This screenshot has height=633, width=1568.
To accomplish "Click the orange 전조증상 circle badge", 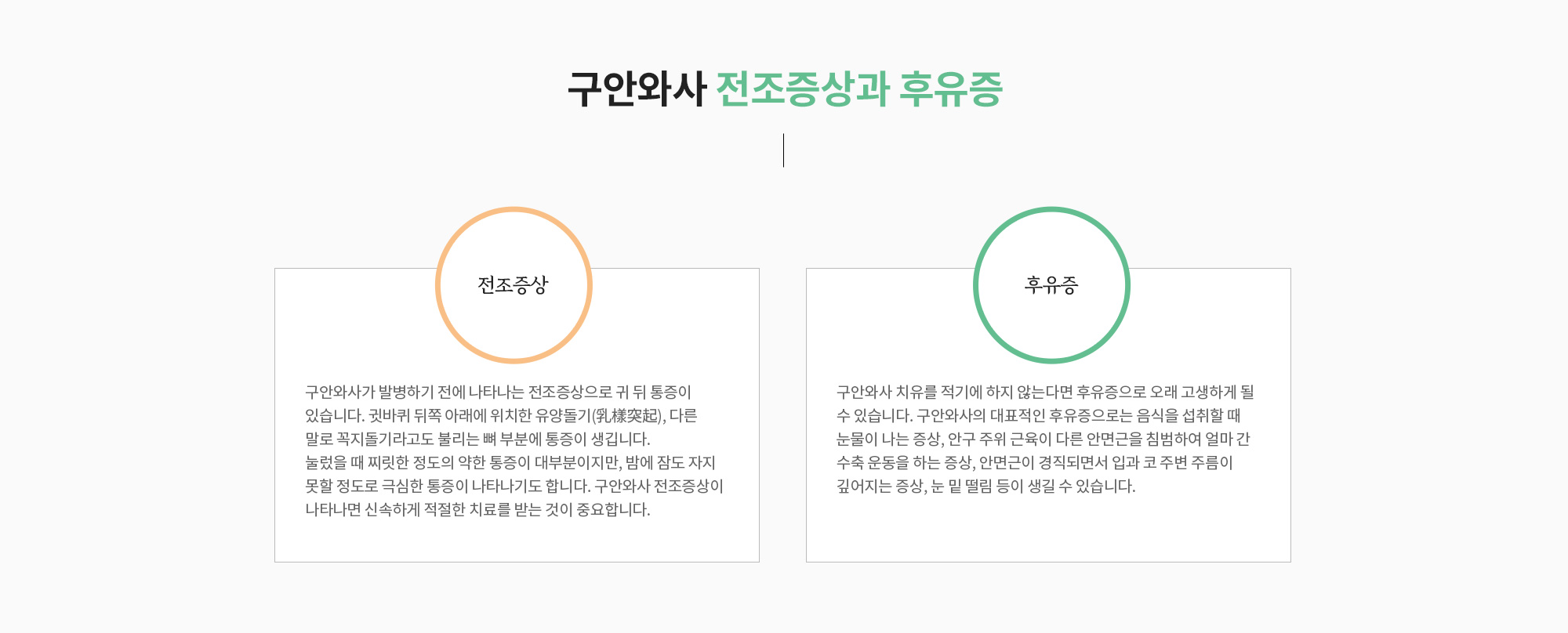I will [x=514, y=285].
